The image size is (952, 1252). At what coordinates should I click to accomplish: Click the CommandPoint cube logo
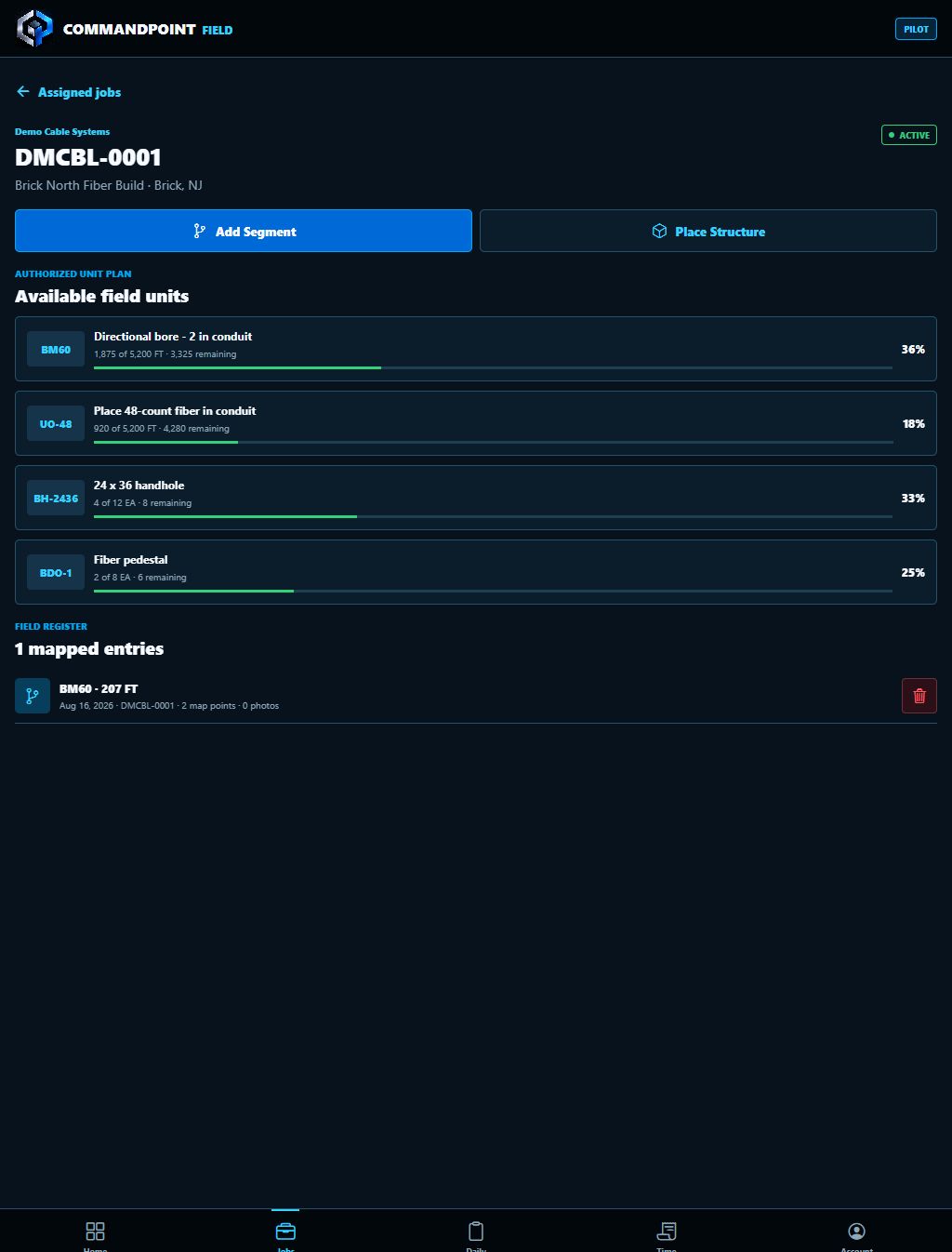pyautogui.click(x=35, y=28)
